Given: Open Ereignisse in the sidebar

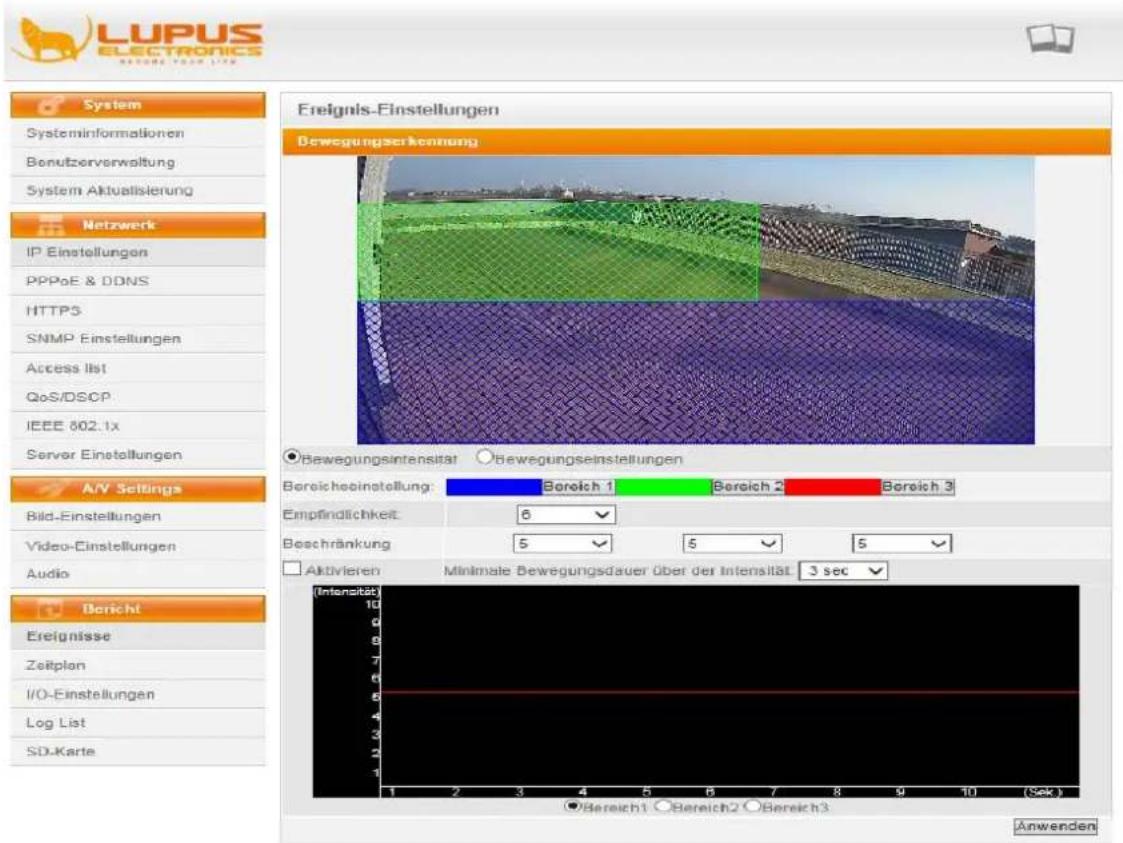Looking at the screenshot, I should [x=138, y=637].
